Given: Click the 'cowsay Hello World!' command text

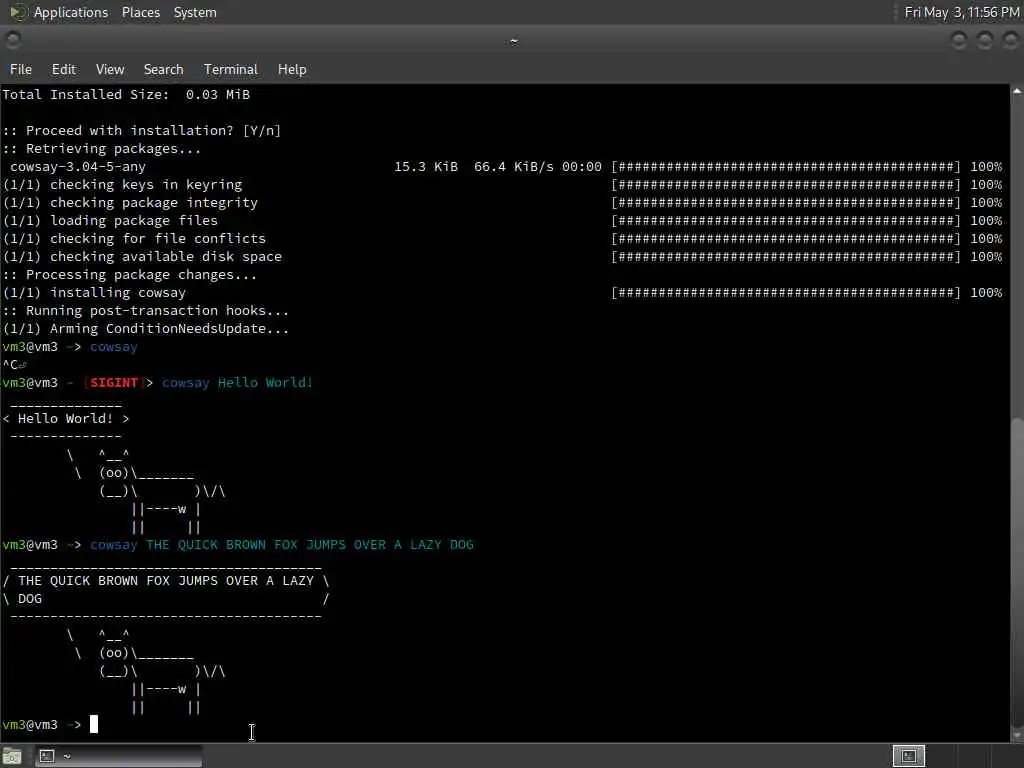Looking at the screenshot, I should (238, 383).
